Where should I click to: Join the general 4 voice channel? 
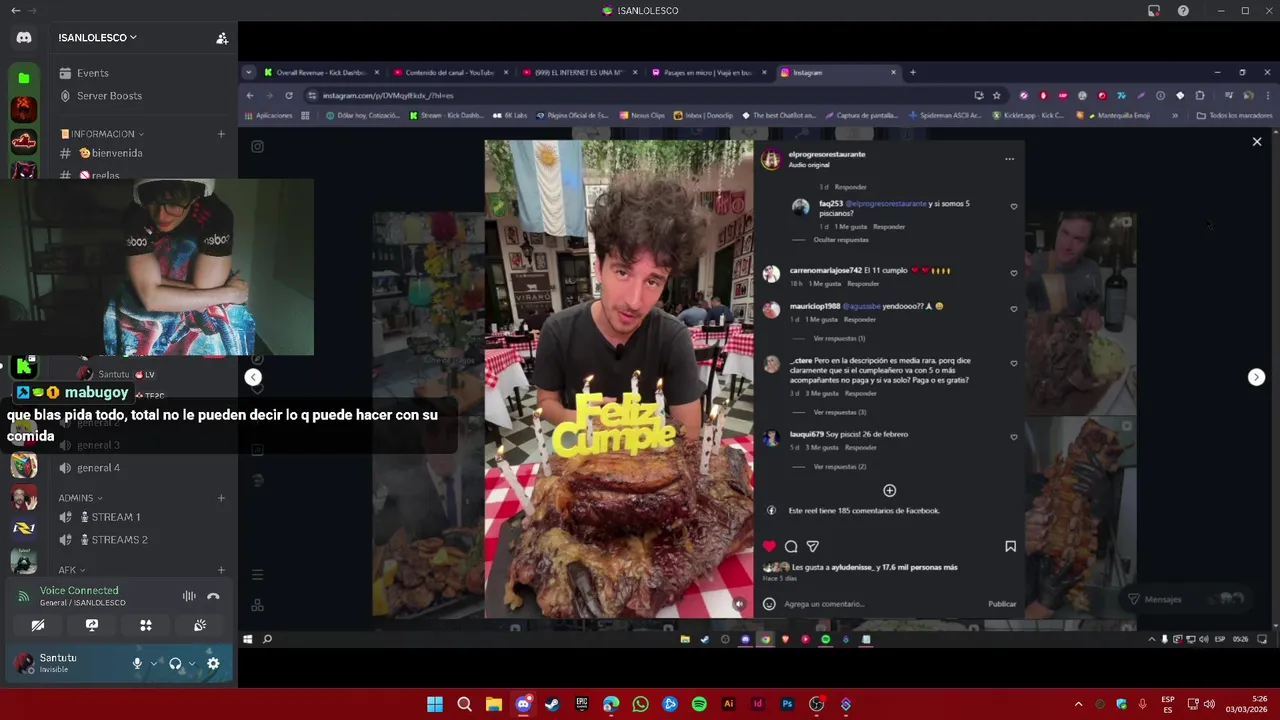pos(98,468)
